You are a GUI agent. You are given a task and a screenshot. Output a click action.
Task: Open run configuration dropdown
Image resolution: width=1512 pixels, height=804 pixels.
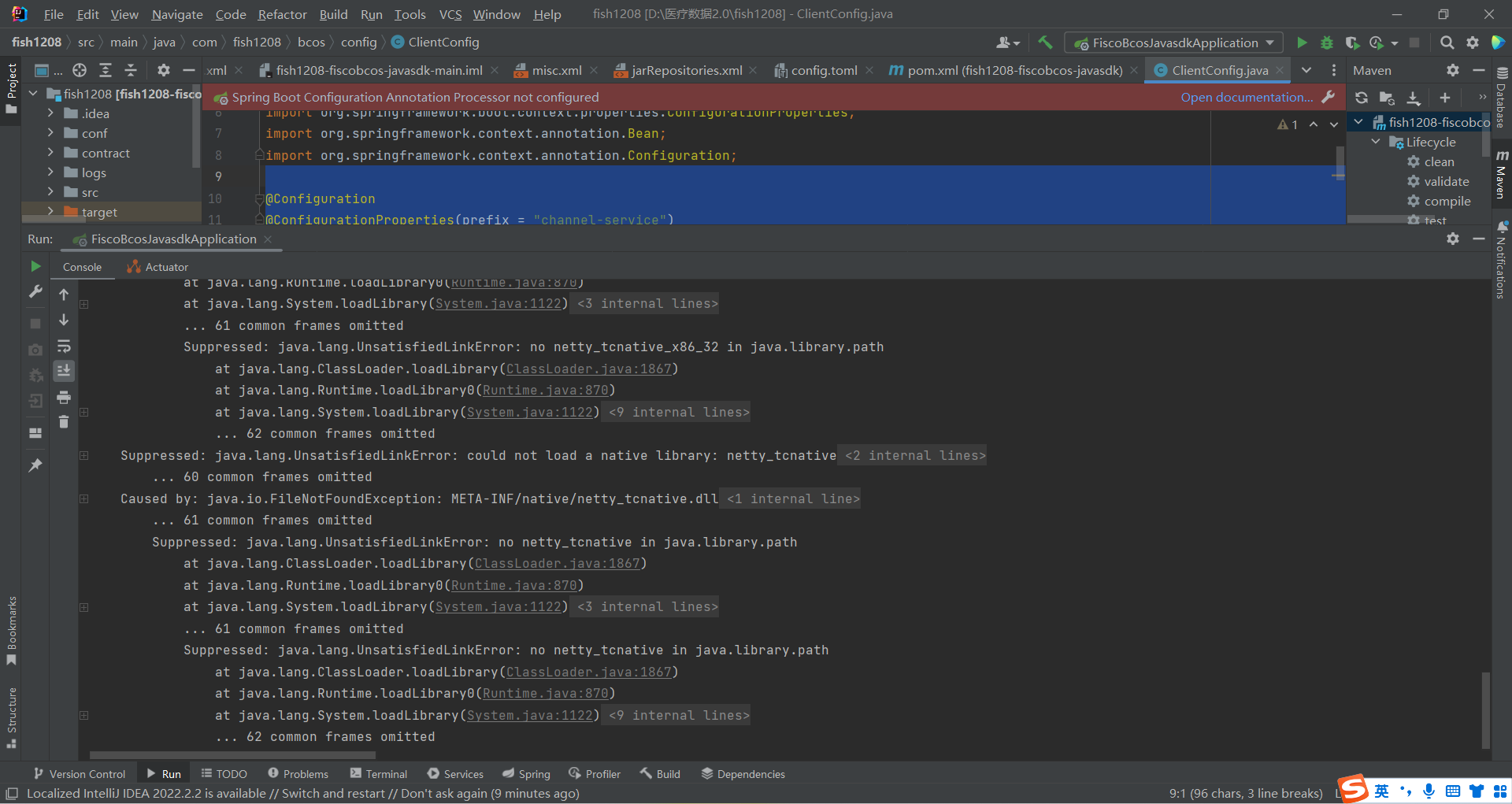point(1173,43)
